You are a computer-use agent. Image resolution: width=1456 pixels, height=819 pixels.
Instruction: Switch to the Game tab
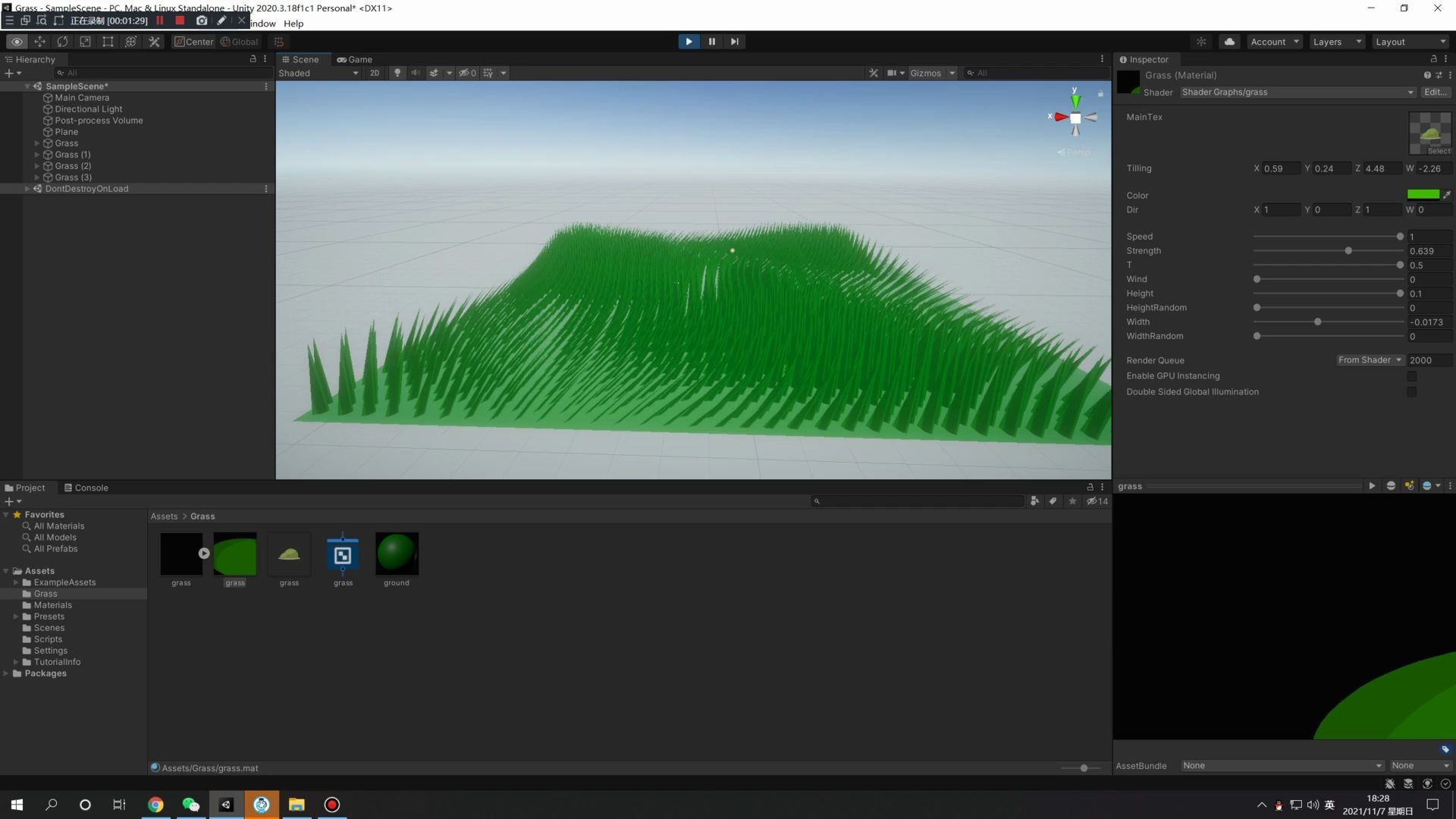click(x=357, y=58)
